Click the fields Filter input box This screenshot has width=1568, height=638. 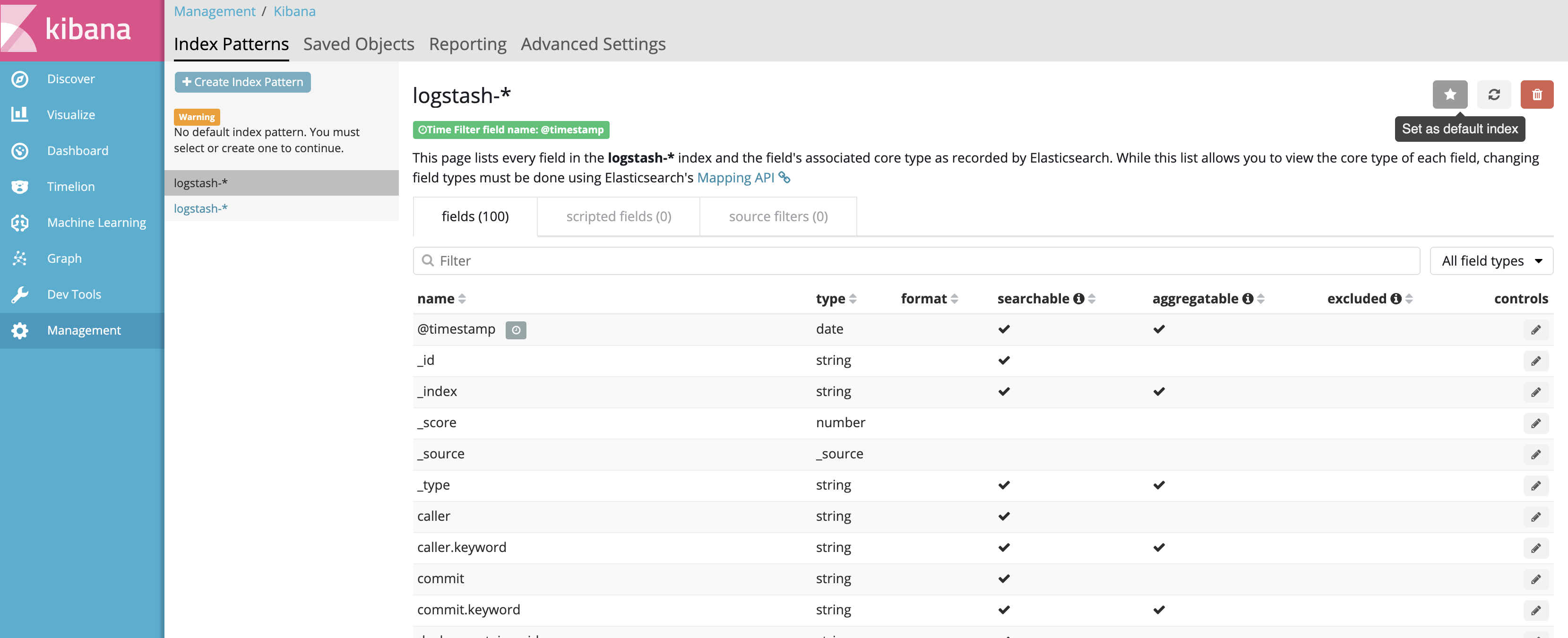(915, 260)
